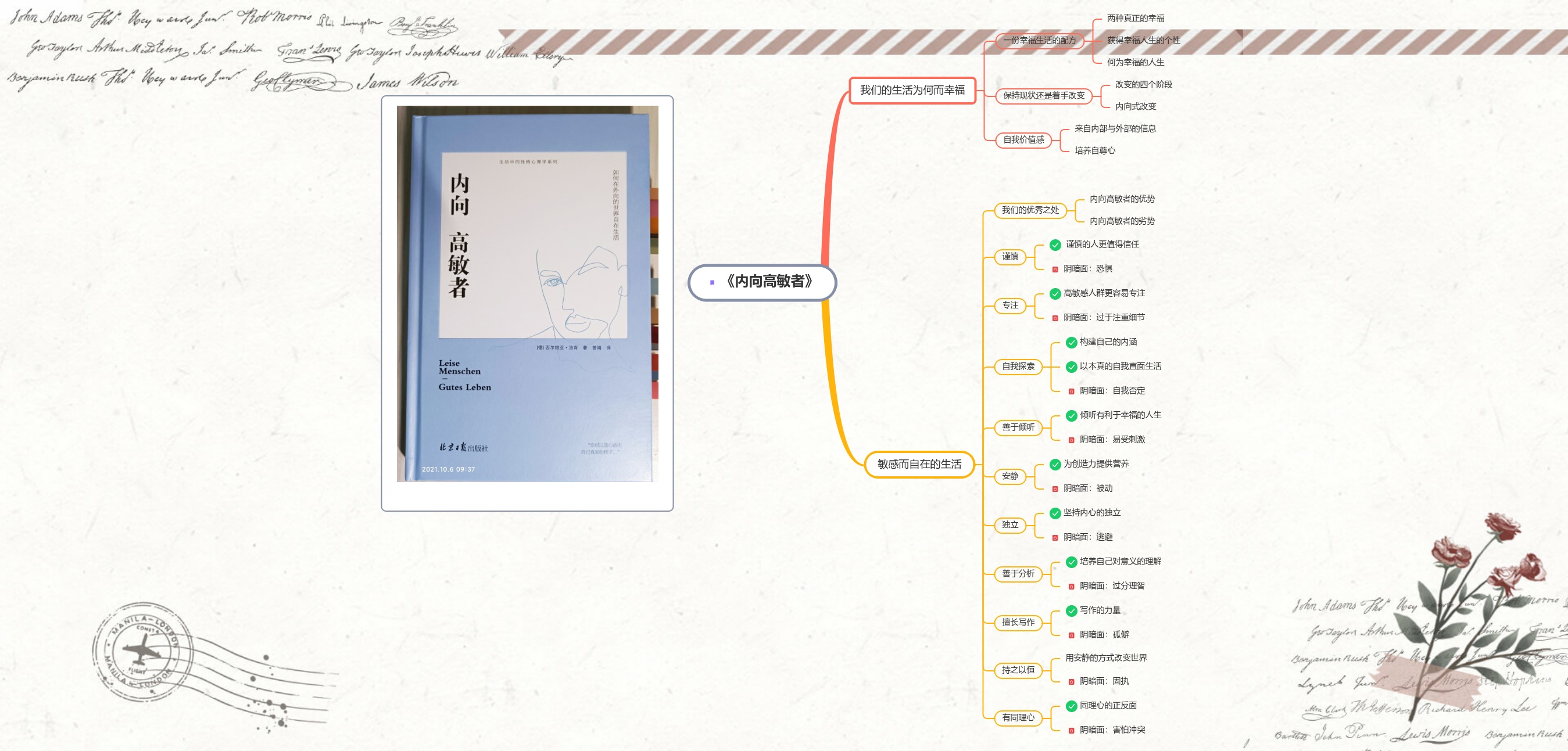Click the 用安静的方式改变世界 leaf text

[x=1105, y=658]
